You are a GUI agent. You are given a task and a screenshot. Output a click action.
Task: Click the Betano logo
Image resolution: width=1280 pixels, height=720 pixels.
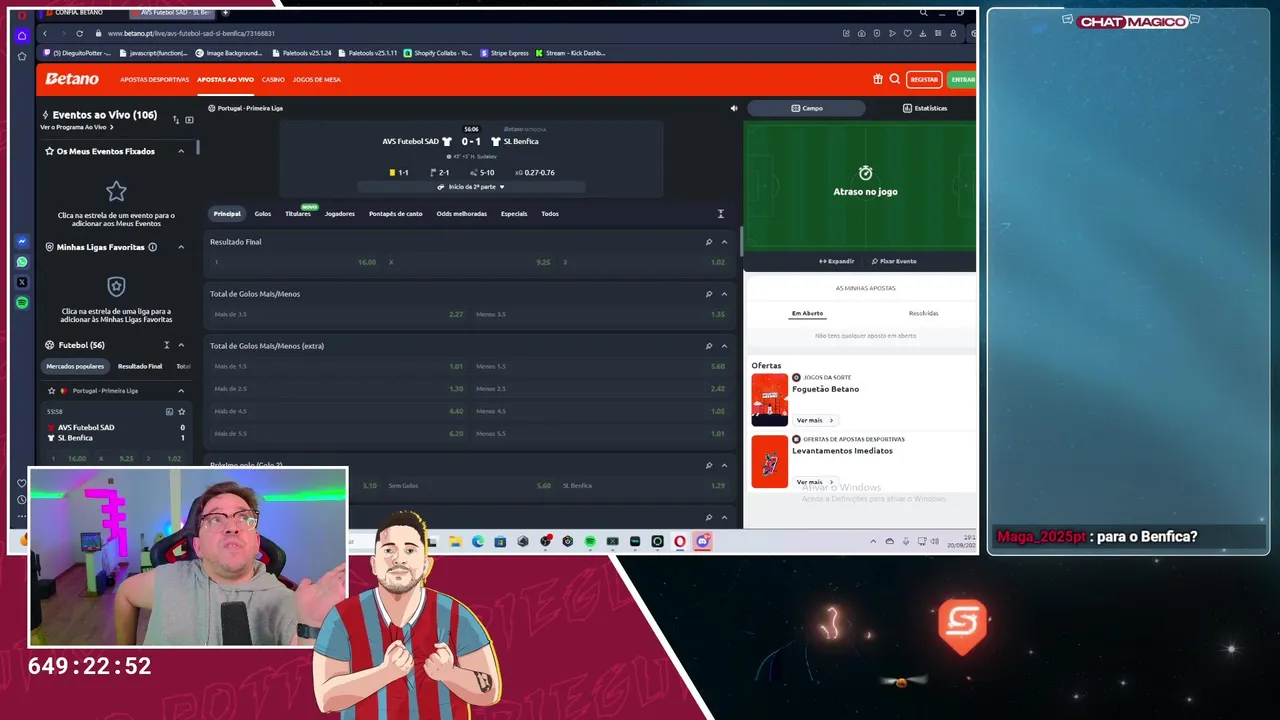[72, 79]
